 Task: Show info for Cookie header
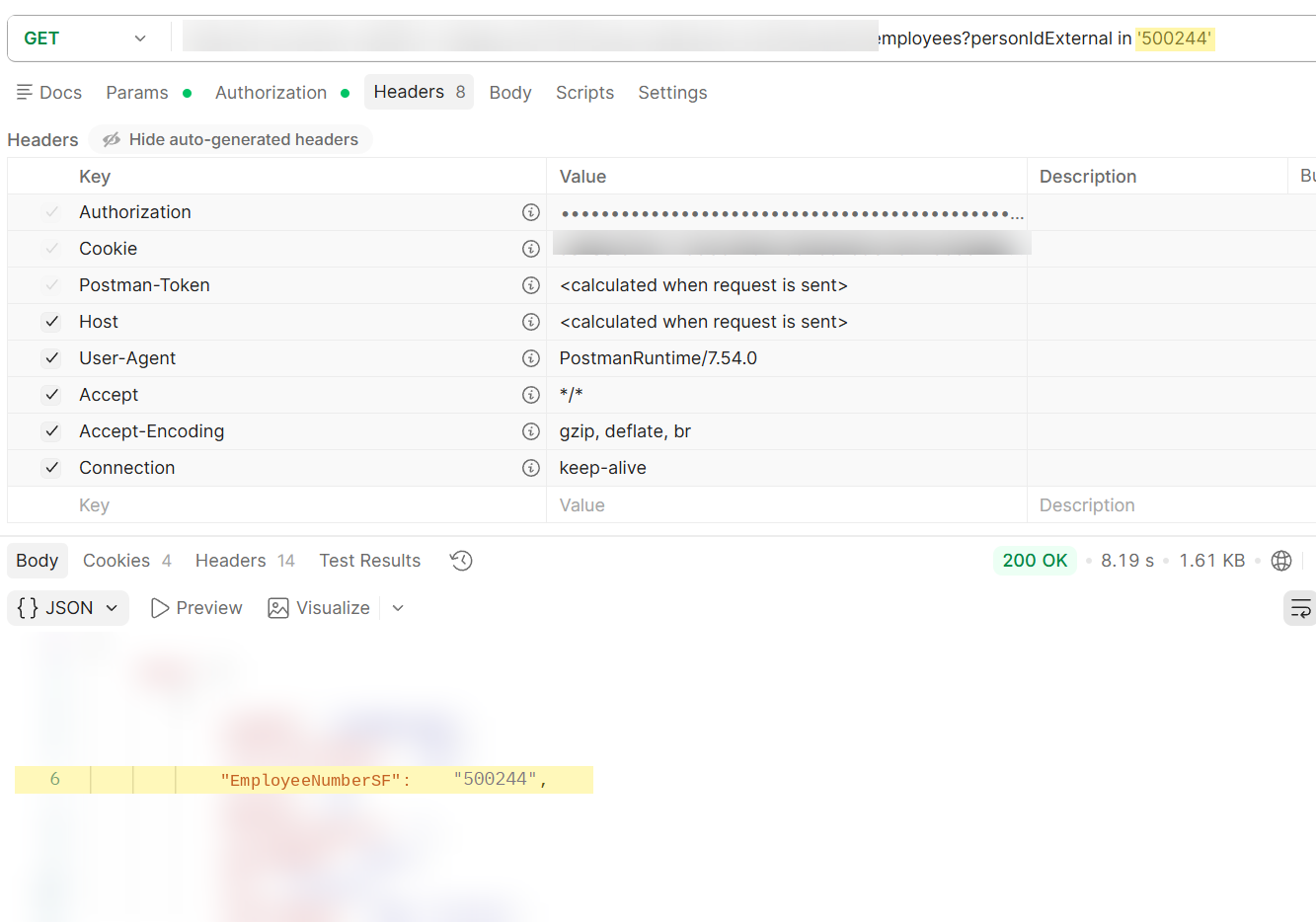point(531,249)
